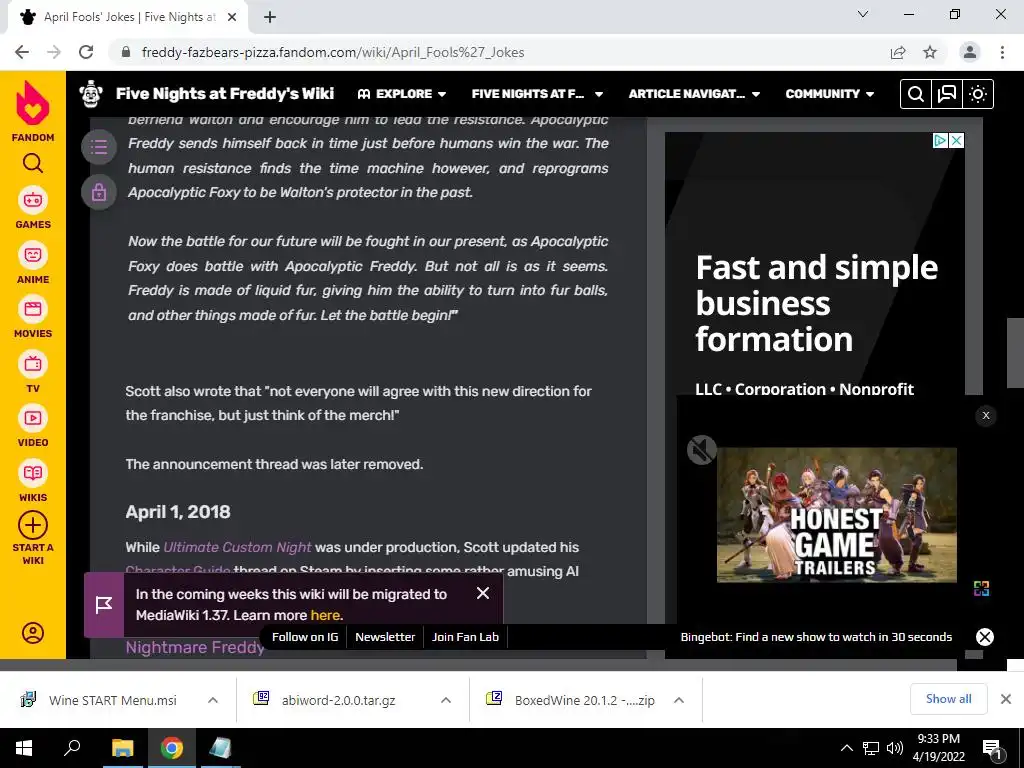Open the Ultimate Custom Night link

tap(237, 547)
